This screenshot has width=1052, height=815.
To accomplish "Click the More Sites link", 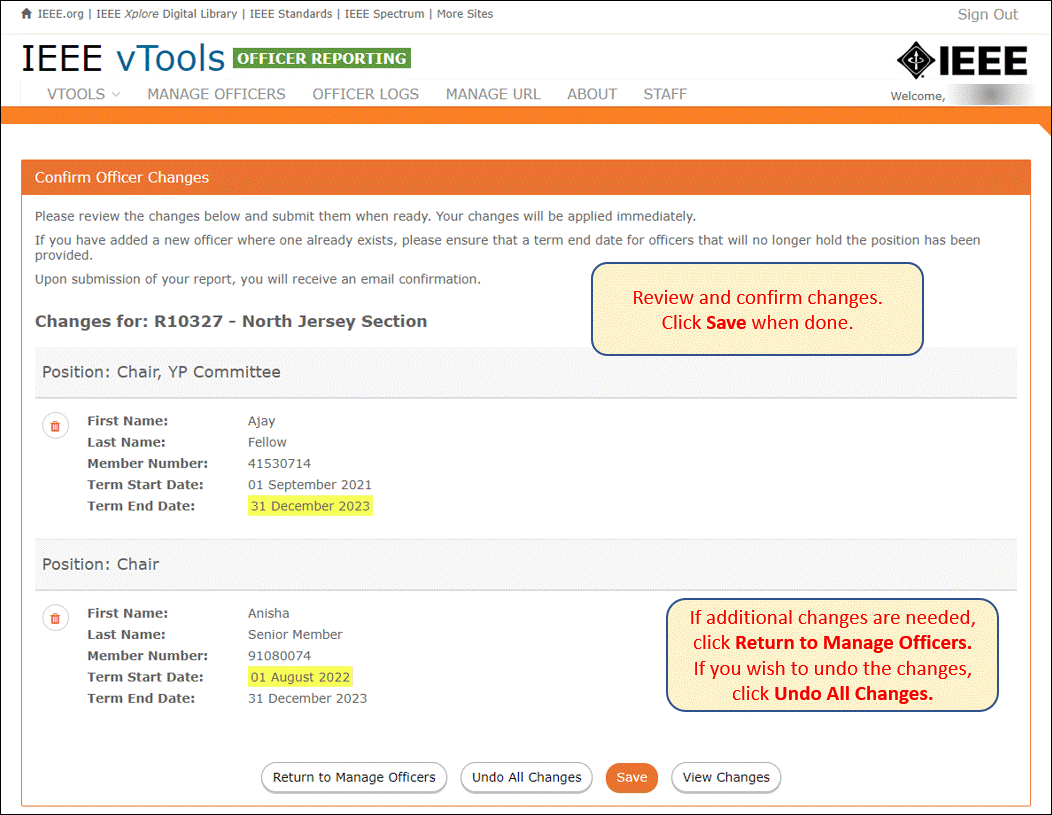I will (465, 13).
